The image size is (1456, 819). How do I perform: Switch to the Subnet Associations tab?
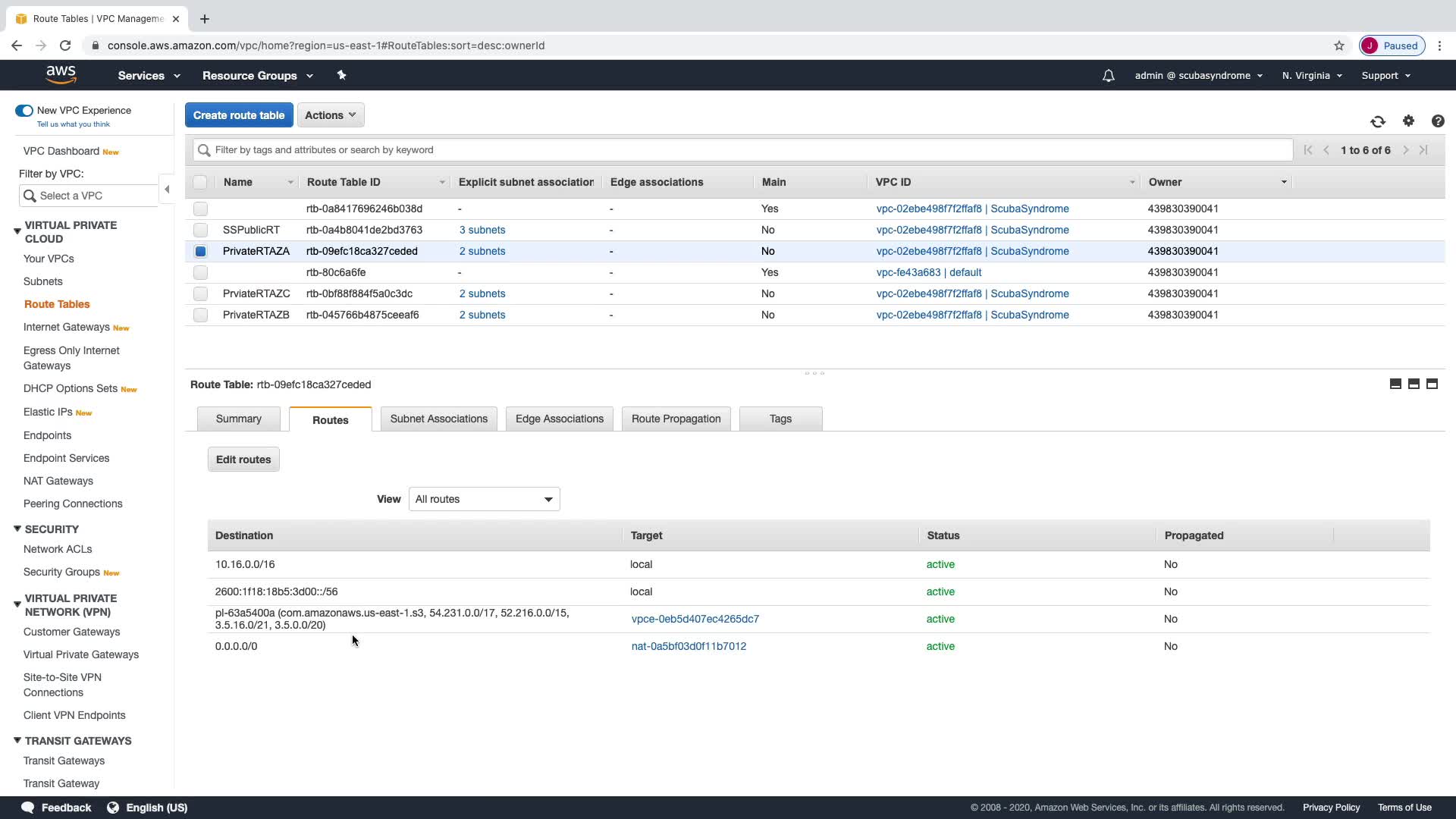438,419
